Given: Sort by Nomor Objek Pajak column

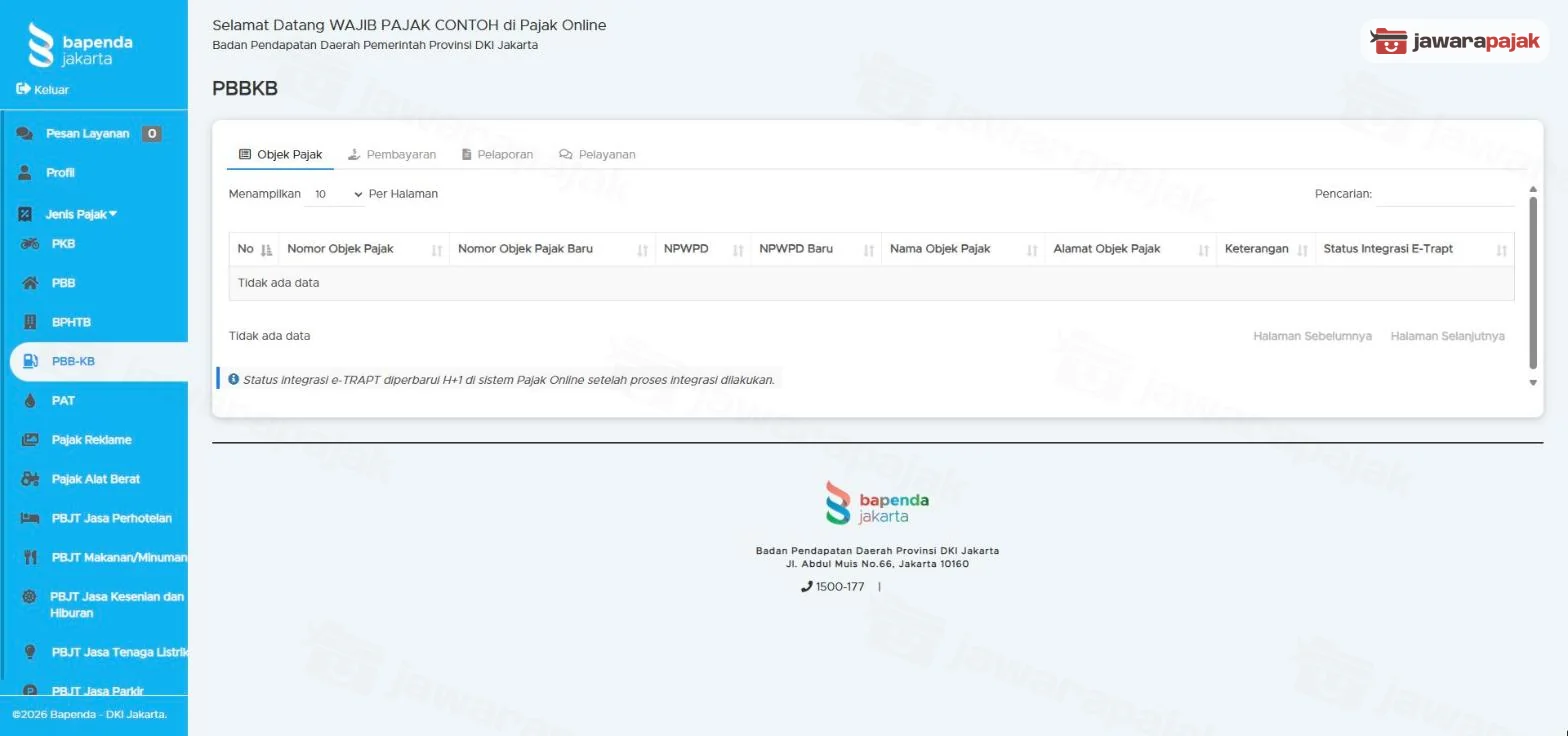Looking at the screenshot, I should 364,249.
